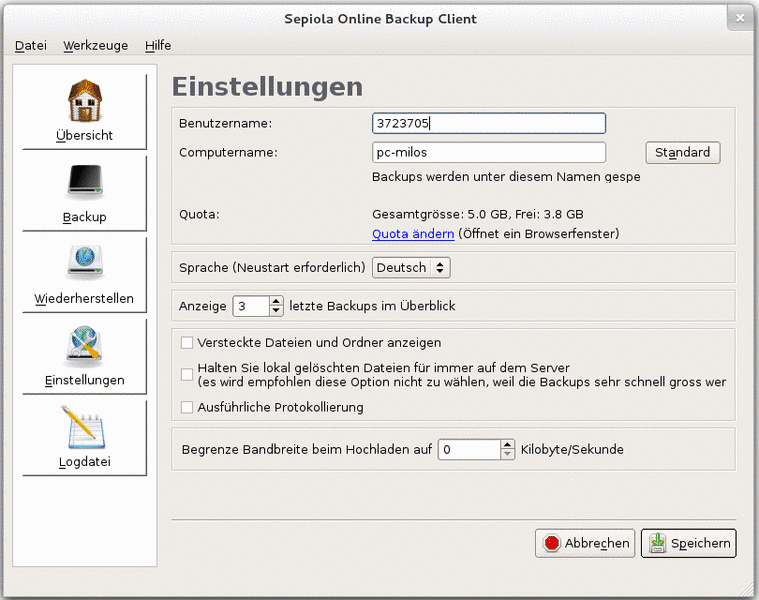This screenshot has height=600, width=759.
Task: Decrease the Anzeige backup count
Action: tap(276, 311)
